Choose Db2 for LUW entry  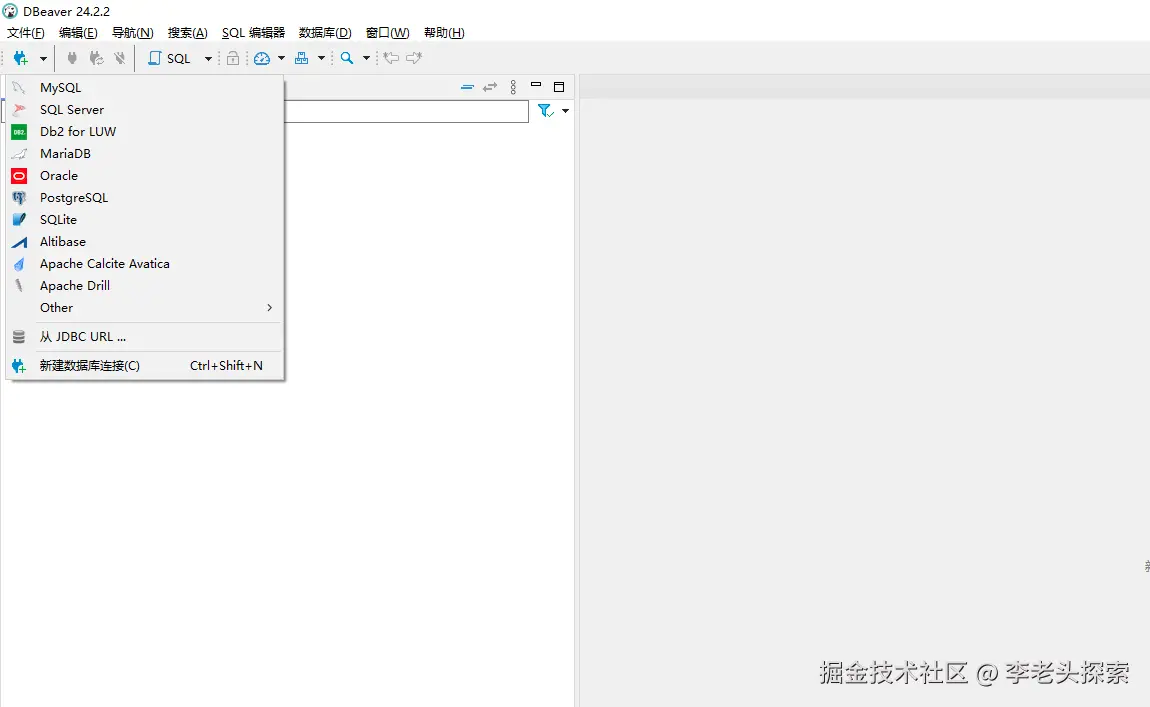click(x=144, y=131)
